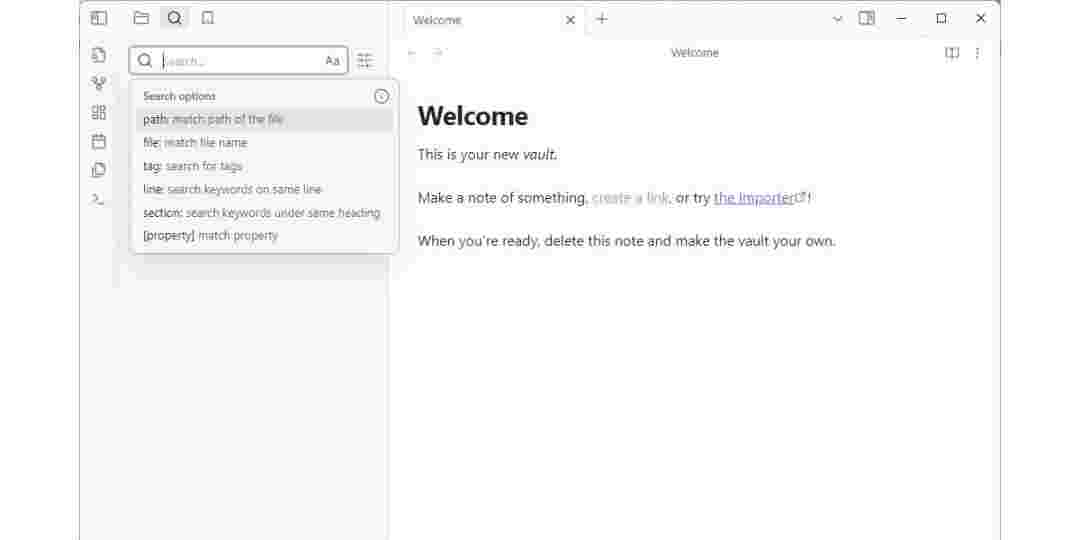Open the command palette icon
The image size is (1080, 540).
pyautogui.click(x=99, y=199)
